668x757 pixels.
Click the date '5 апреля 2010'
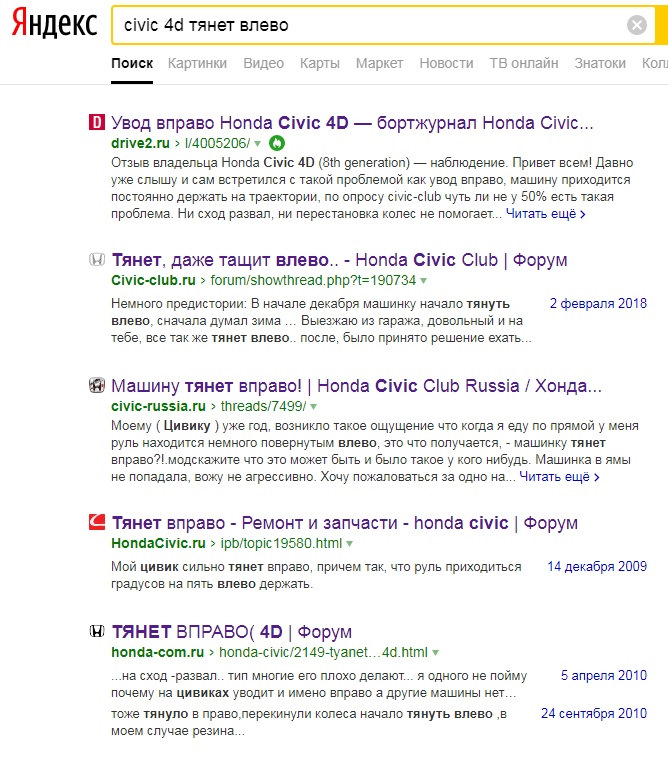tap(603, 676)
